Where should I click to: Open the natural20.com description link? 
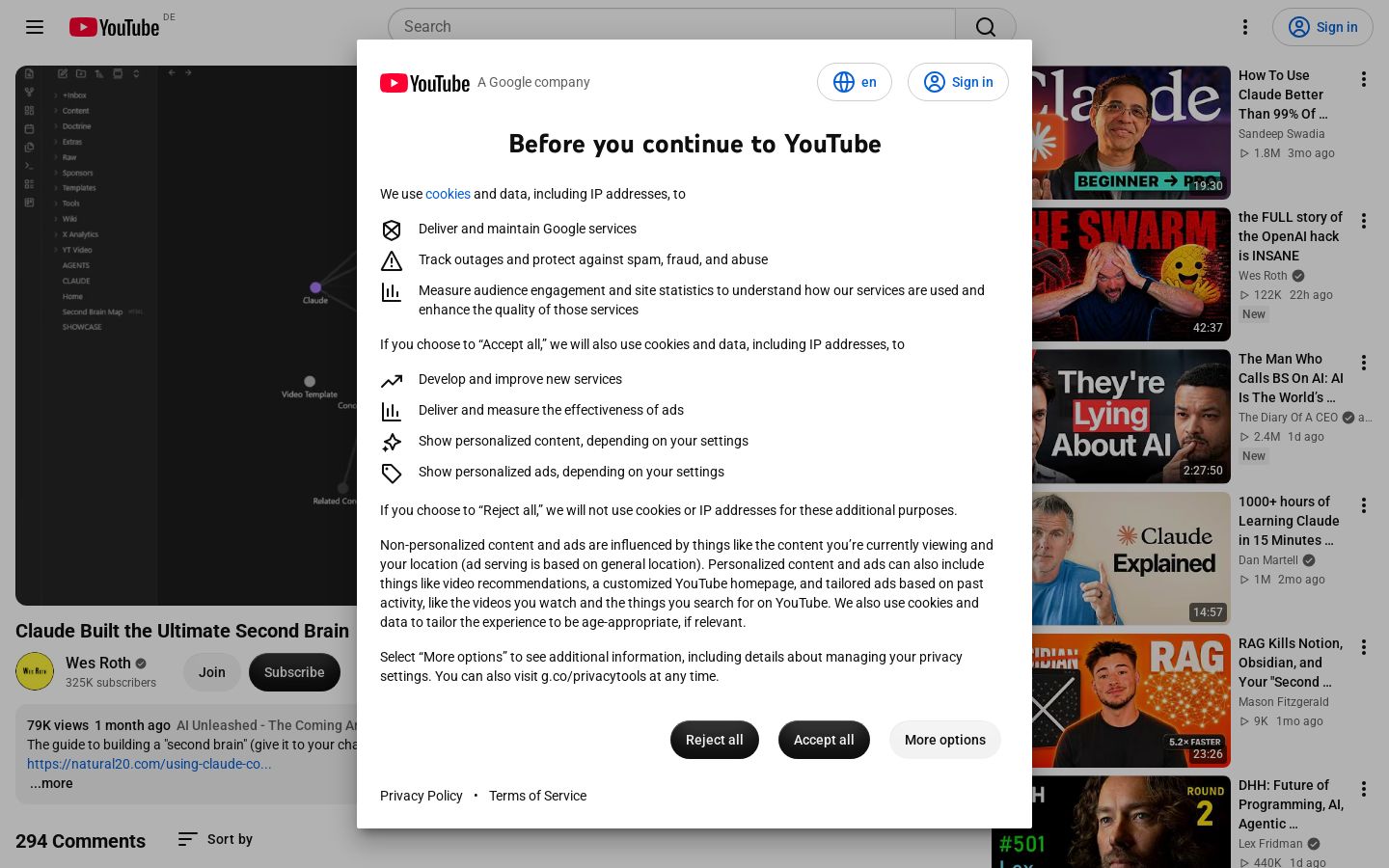[150, 764]
